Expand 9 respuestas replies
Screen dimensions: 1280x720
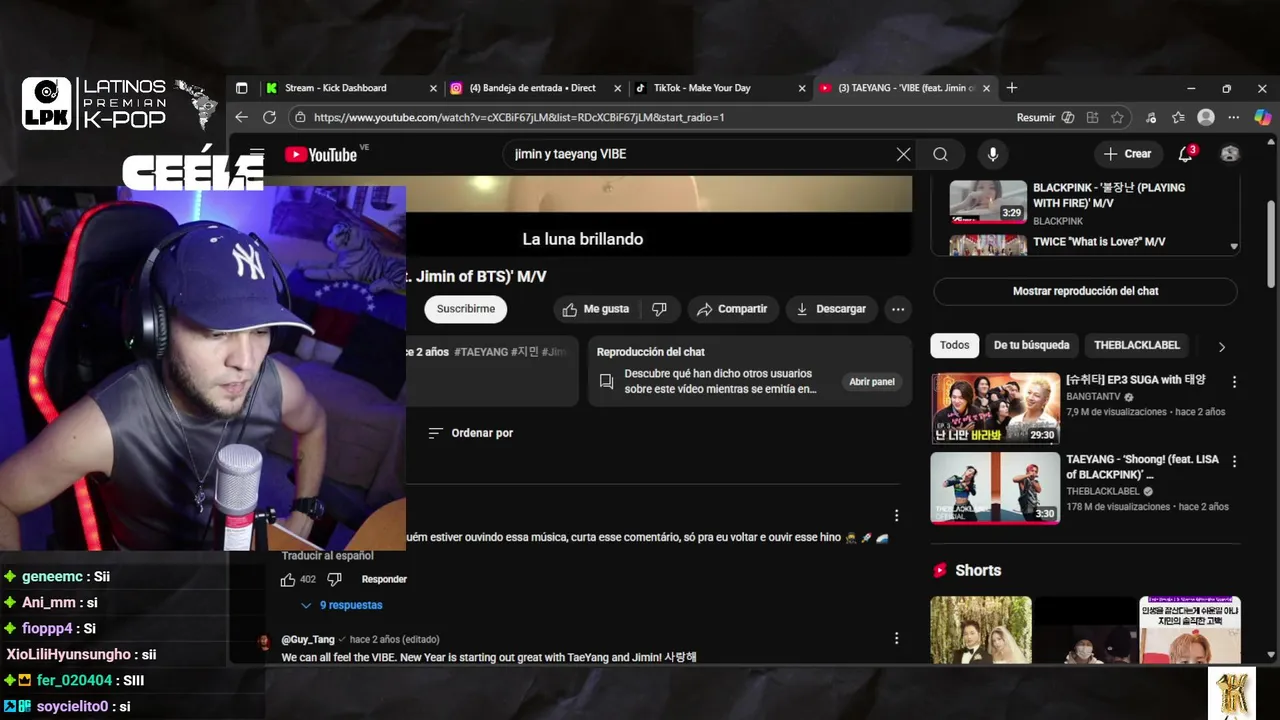coord(341,605)
